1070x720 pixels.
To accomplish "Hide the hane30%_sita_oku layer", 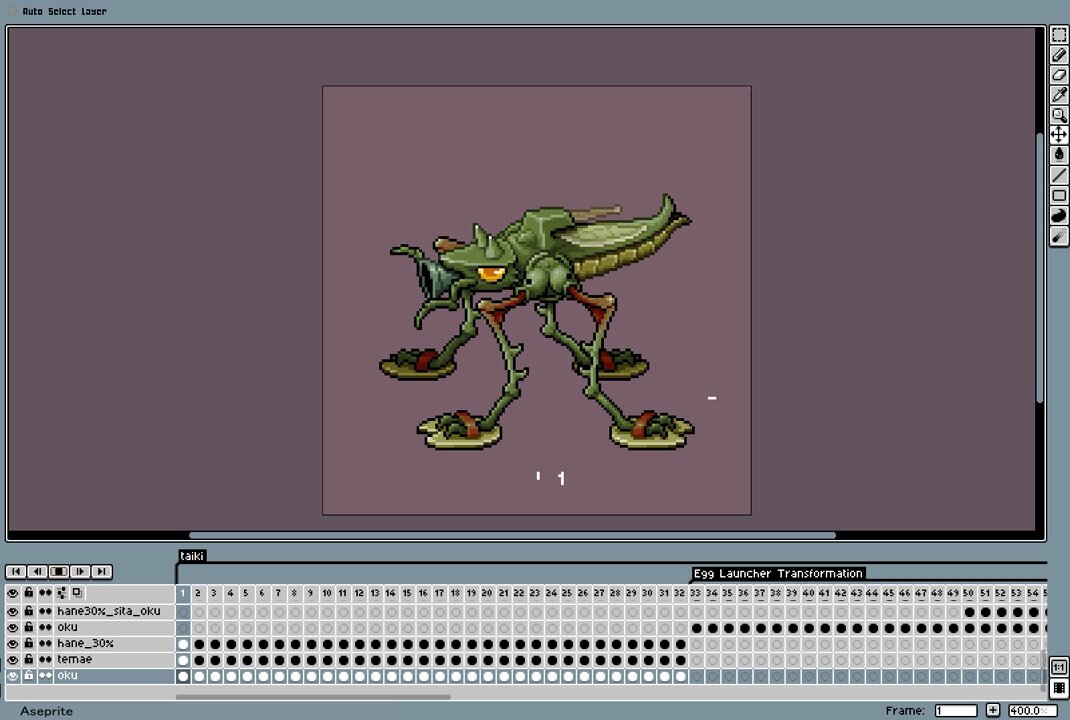I will tap(13, 611).
